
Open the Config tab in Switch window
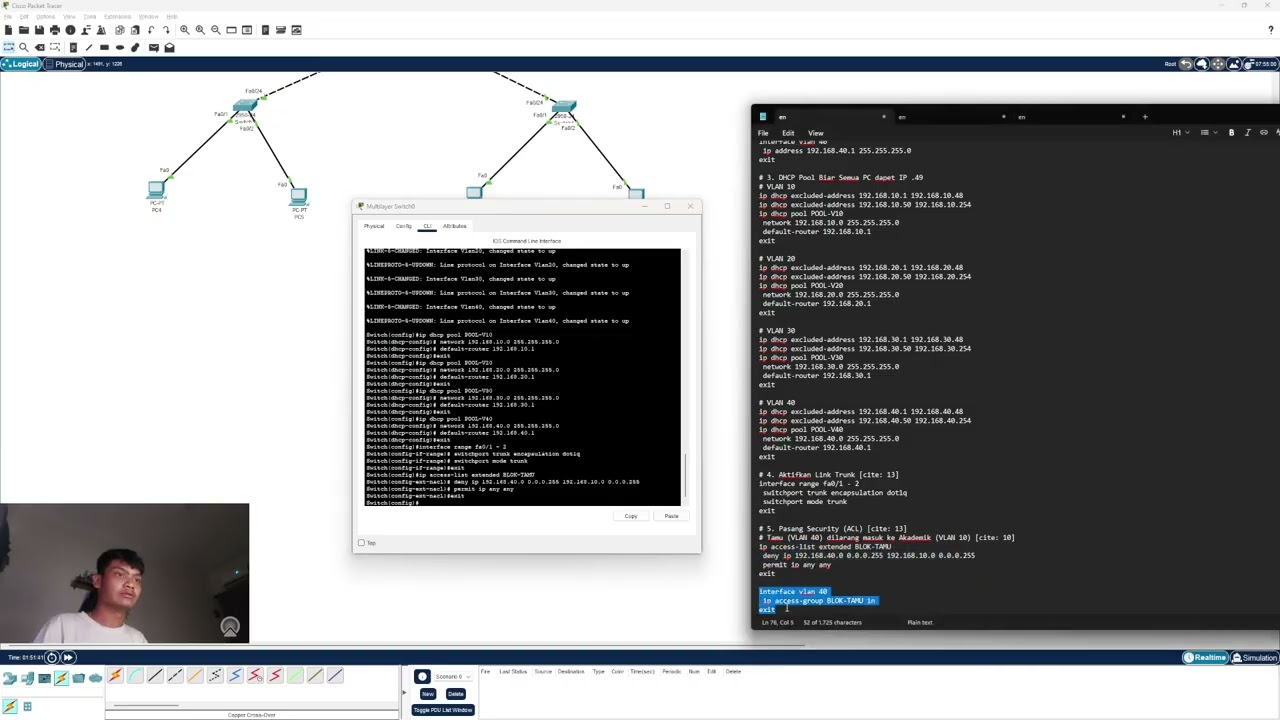tap(403, 226)
